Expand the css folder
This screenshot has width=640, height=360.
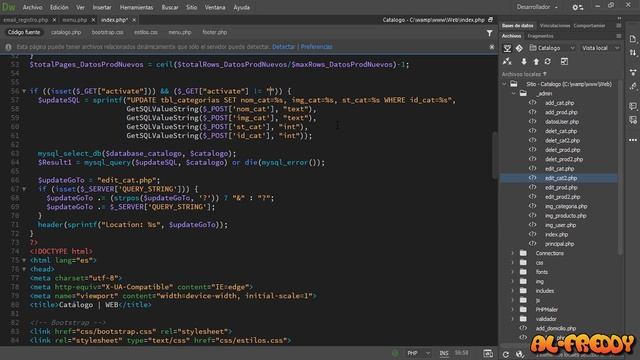(513, 263)
